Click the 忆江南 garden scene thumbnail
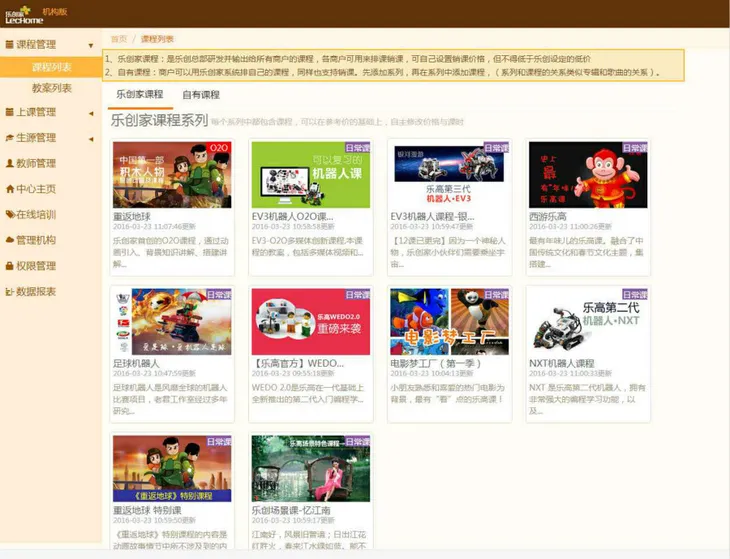Viewport: 730px width, 559px height. pos(311,469)
